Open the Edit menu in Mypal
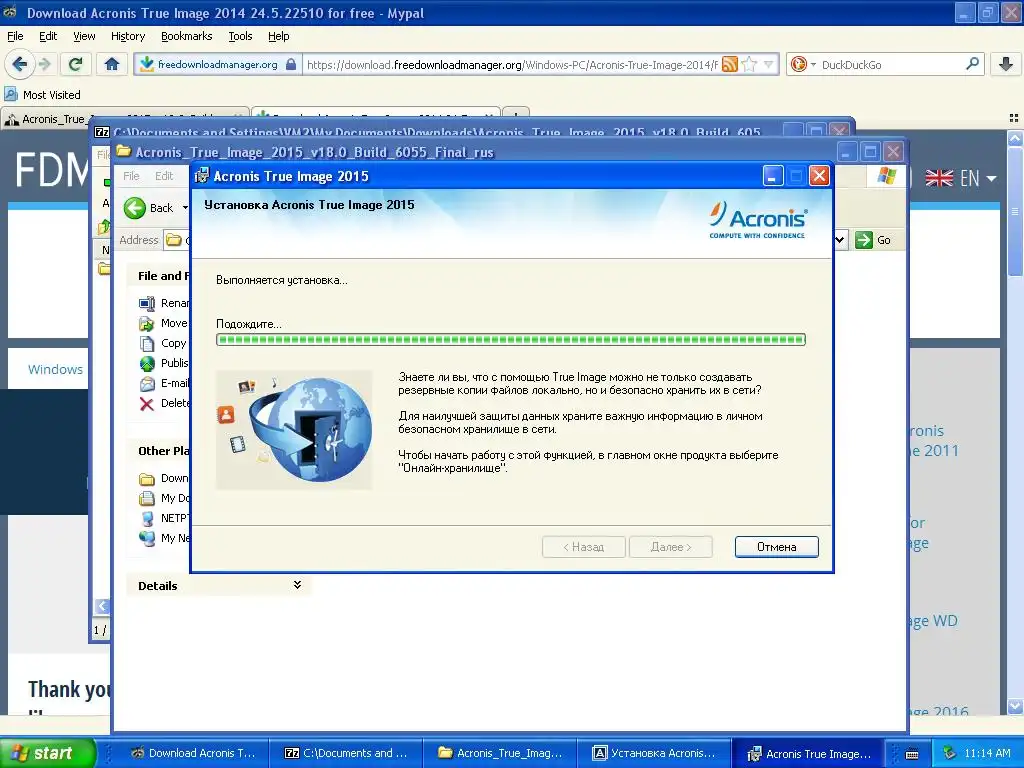This screenshot has height=768, width=1024. pyautogui.click(x=48, y=36)
